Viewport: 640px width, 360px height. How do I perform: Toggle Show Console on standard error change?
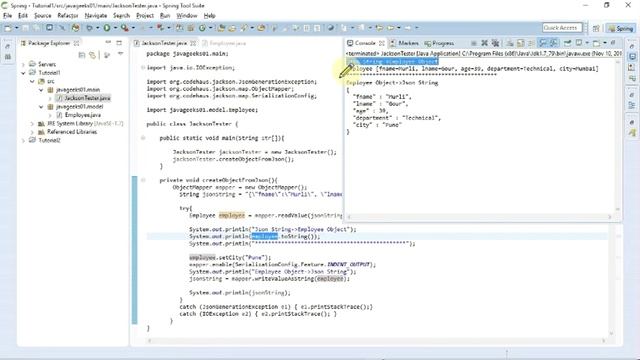coord(553,43)
